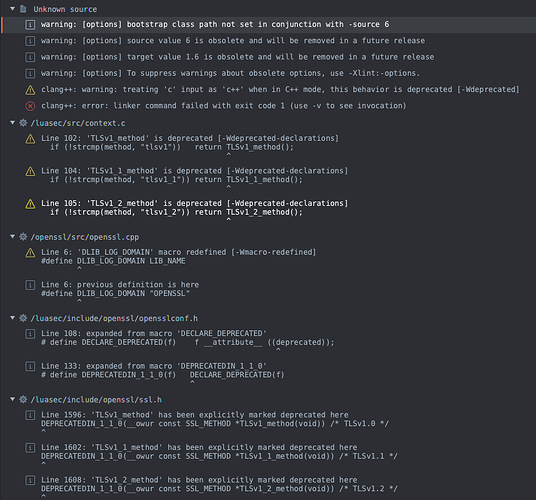This screenshot has height=500, width=536.
Task: Select the 'source value 6 is obsolete' warning
Action: click(x=233, y=41)
